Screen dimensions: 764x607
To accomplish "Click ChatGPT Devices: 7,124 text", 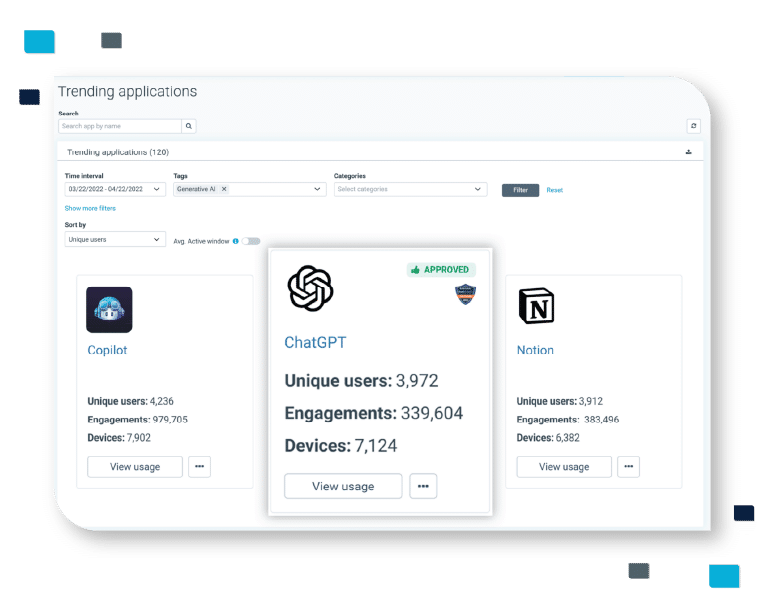I will coord(341,446).
